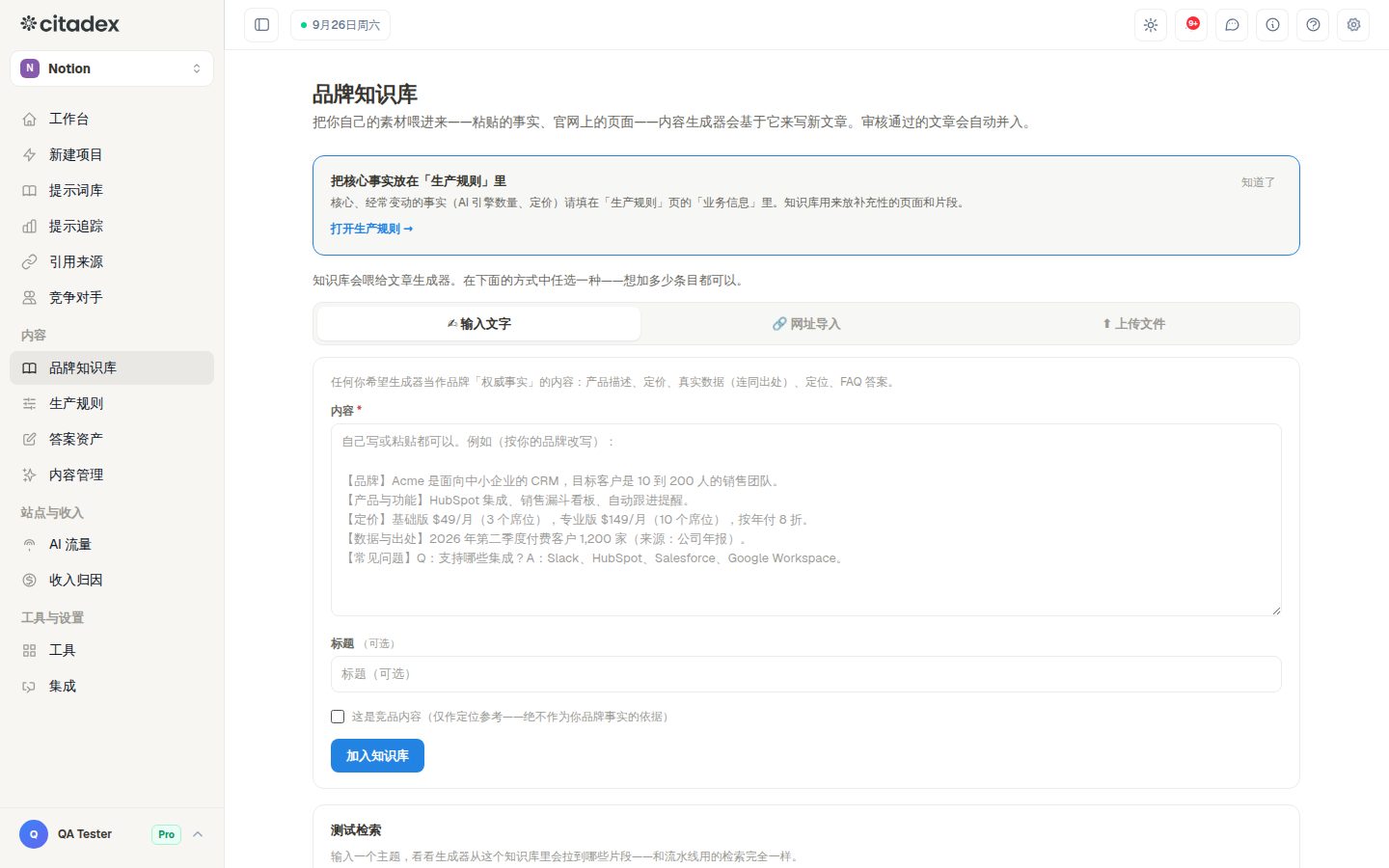Switch to the 上传文件 tab

point(1133,324)
